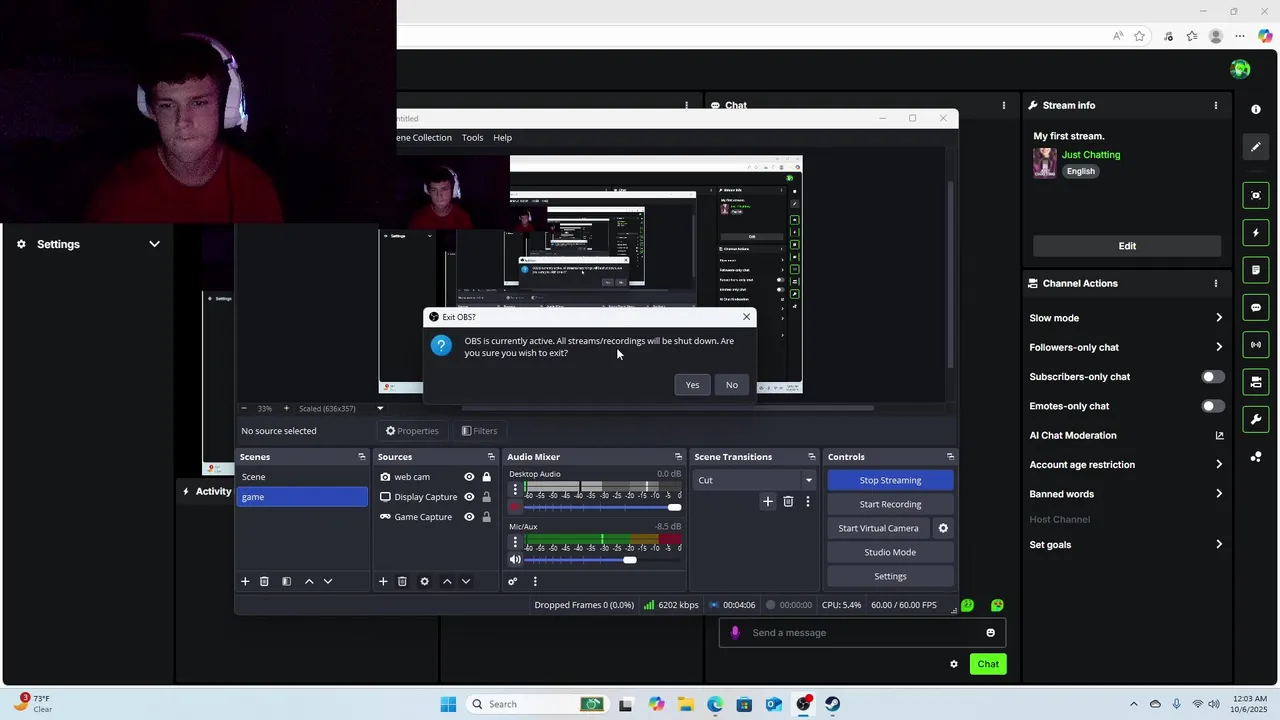This screenshot has width=1280, height=720.
Task: Open preview scaling dropdown arrow
Action: 380,408
